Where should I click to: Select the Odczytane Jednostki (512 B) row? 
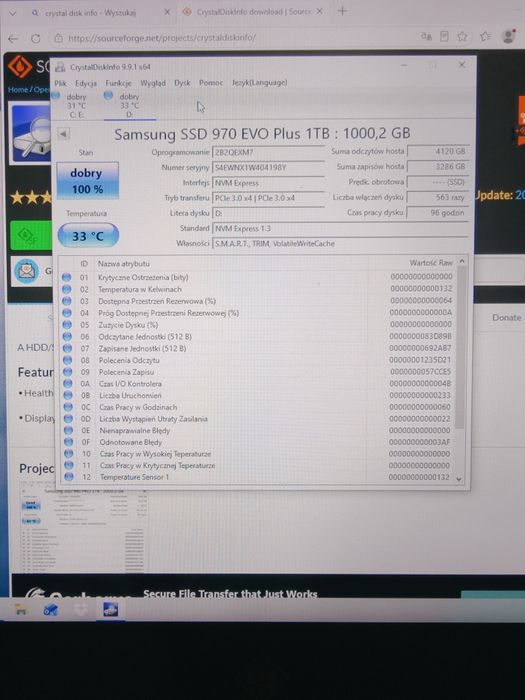(258, 337)
